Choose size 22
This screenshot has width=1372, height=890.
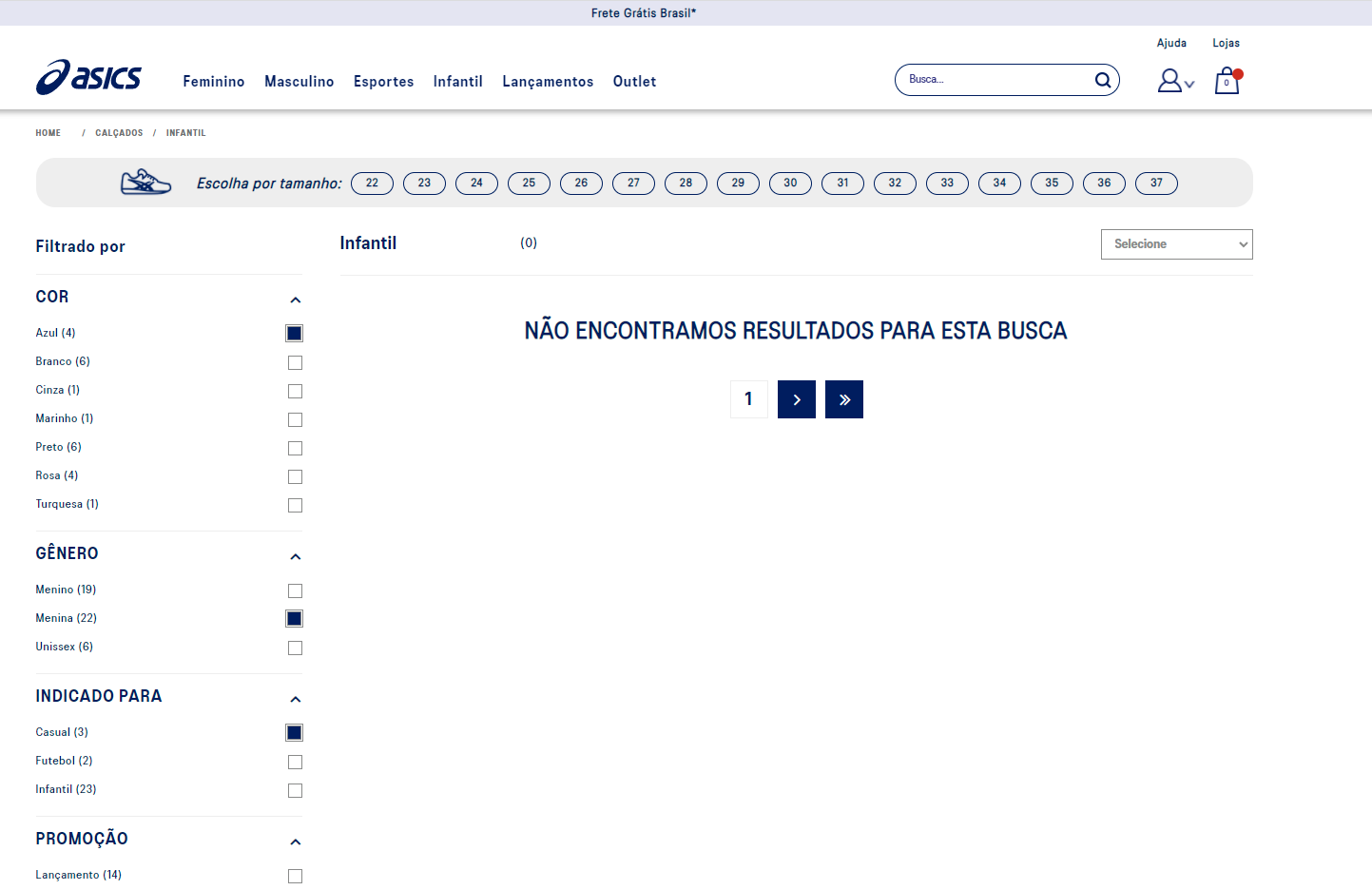coord(372,184)
